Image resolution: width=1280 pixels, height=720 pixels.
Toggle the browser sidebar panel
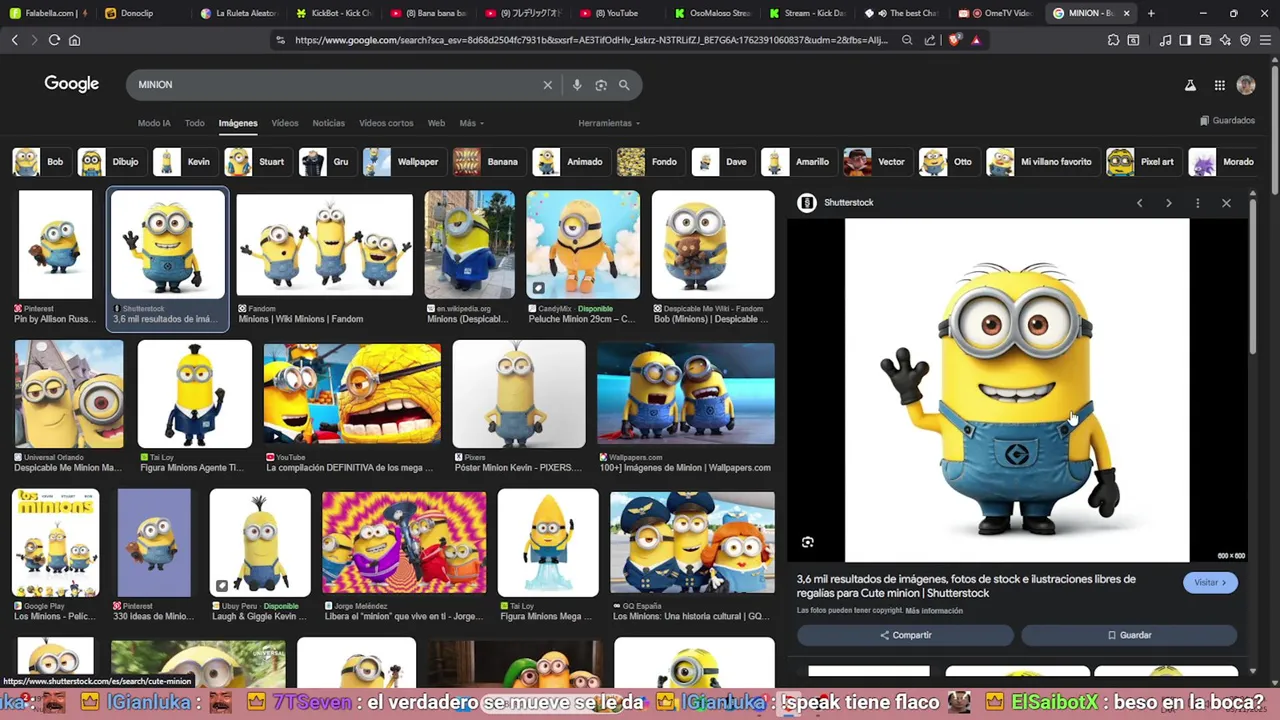[x=1185, y=40]
